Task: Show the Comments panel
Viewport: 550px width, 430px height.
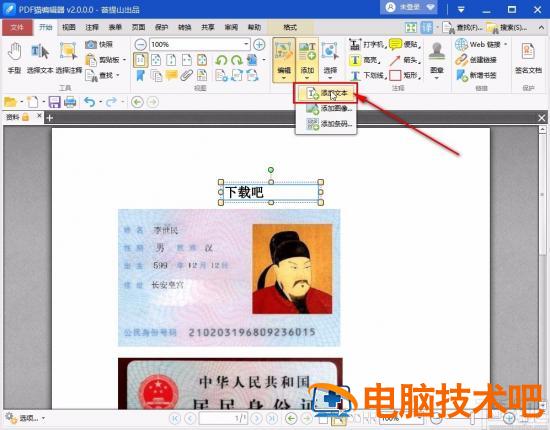Action: click(171, 75)
